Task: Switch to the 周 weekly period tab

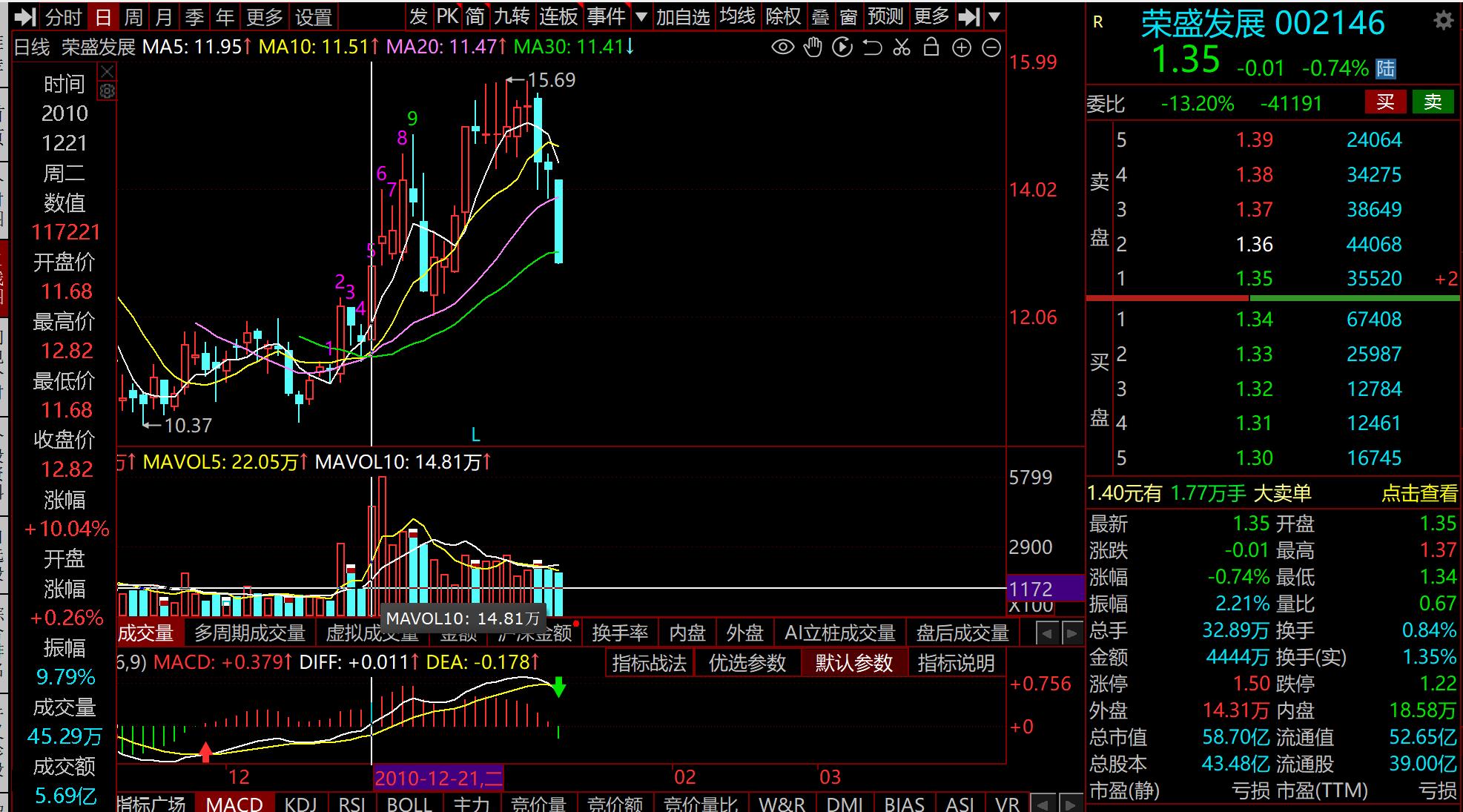Action: pos(133,16)
